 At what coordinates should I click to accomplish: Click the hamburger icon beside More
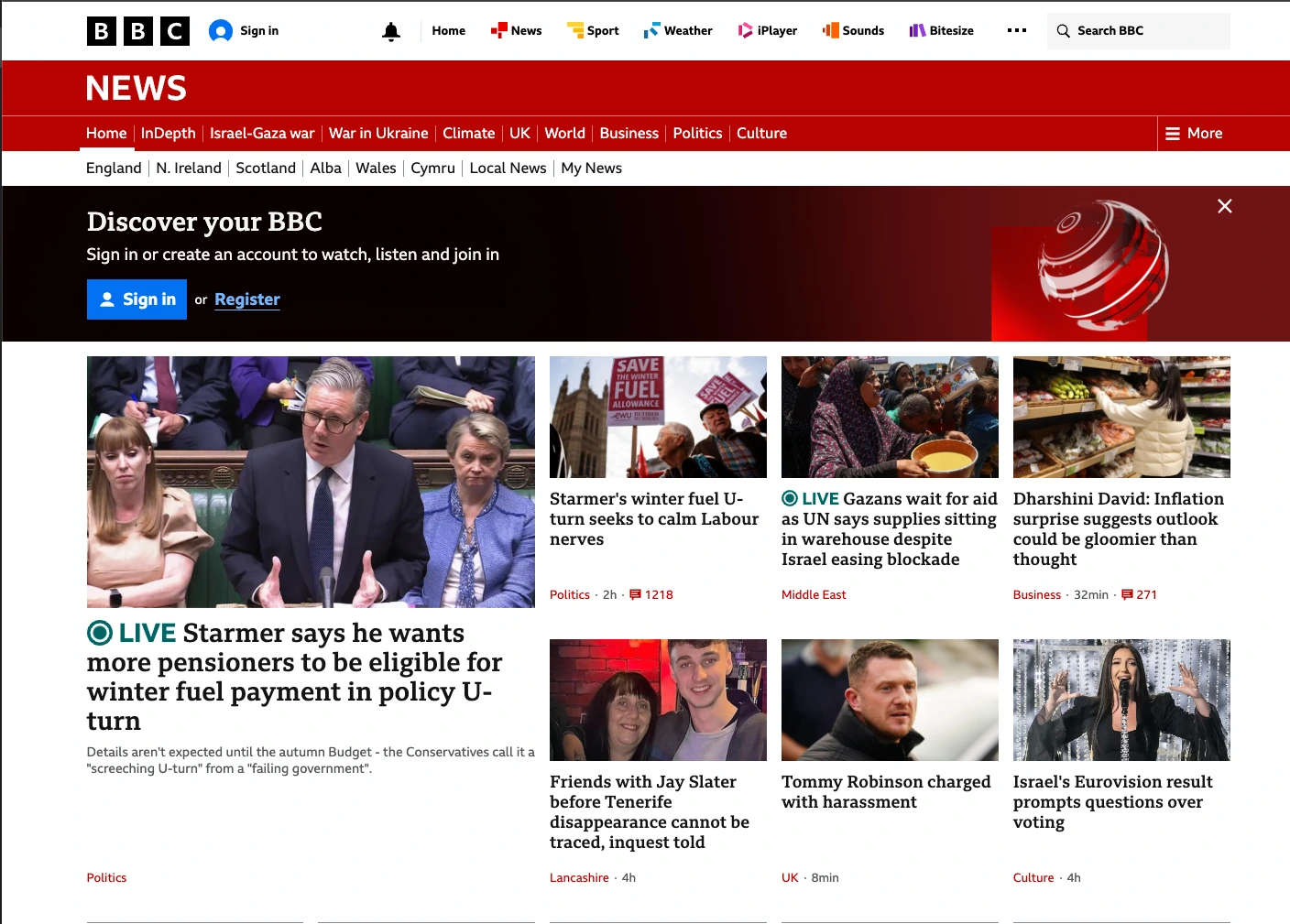(1173, 134)
